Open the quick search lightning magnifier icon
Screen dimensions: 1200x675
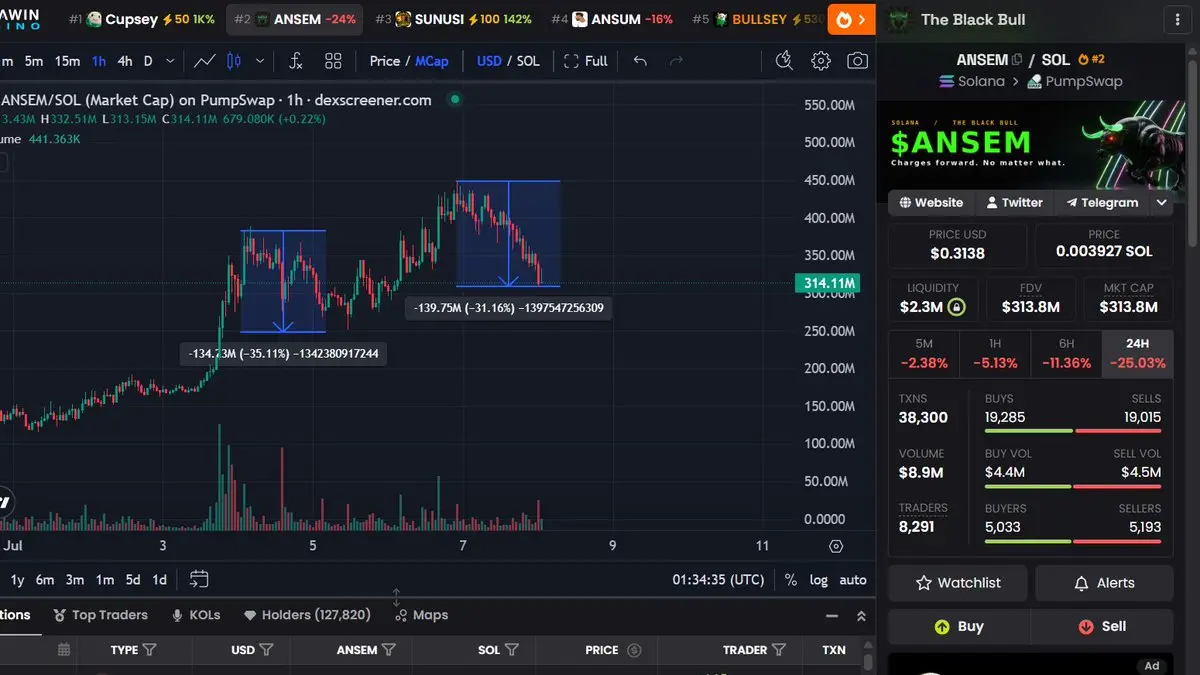coord(784,61)
